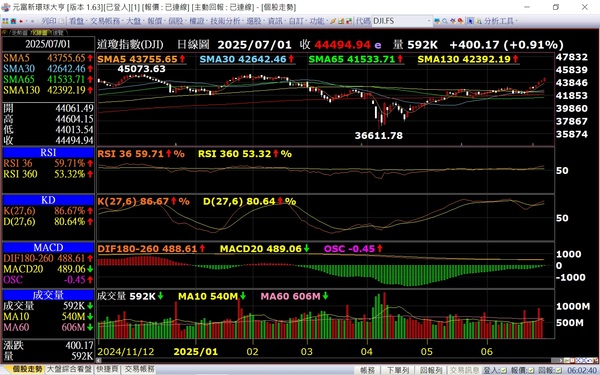The height and width of the screenshot is (375, 600).
Task: Open the 技術分析 dropdown menu
Action: tap(227, 21)
